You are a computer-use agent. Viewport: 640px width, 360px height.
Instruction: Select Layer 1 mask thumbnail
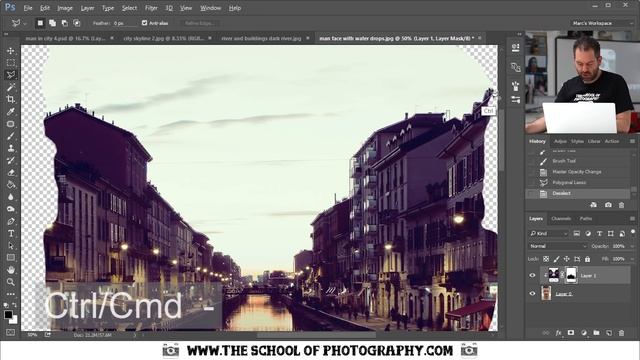pos(571,275)
